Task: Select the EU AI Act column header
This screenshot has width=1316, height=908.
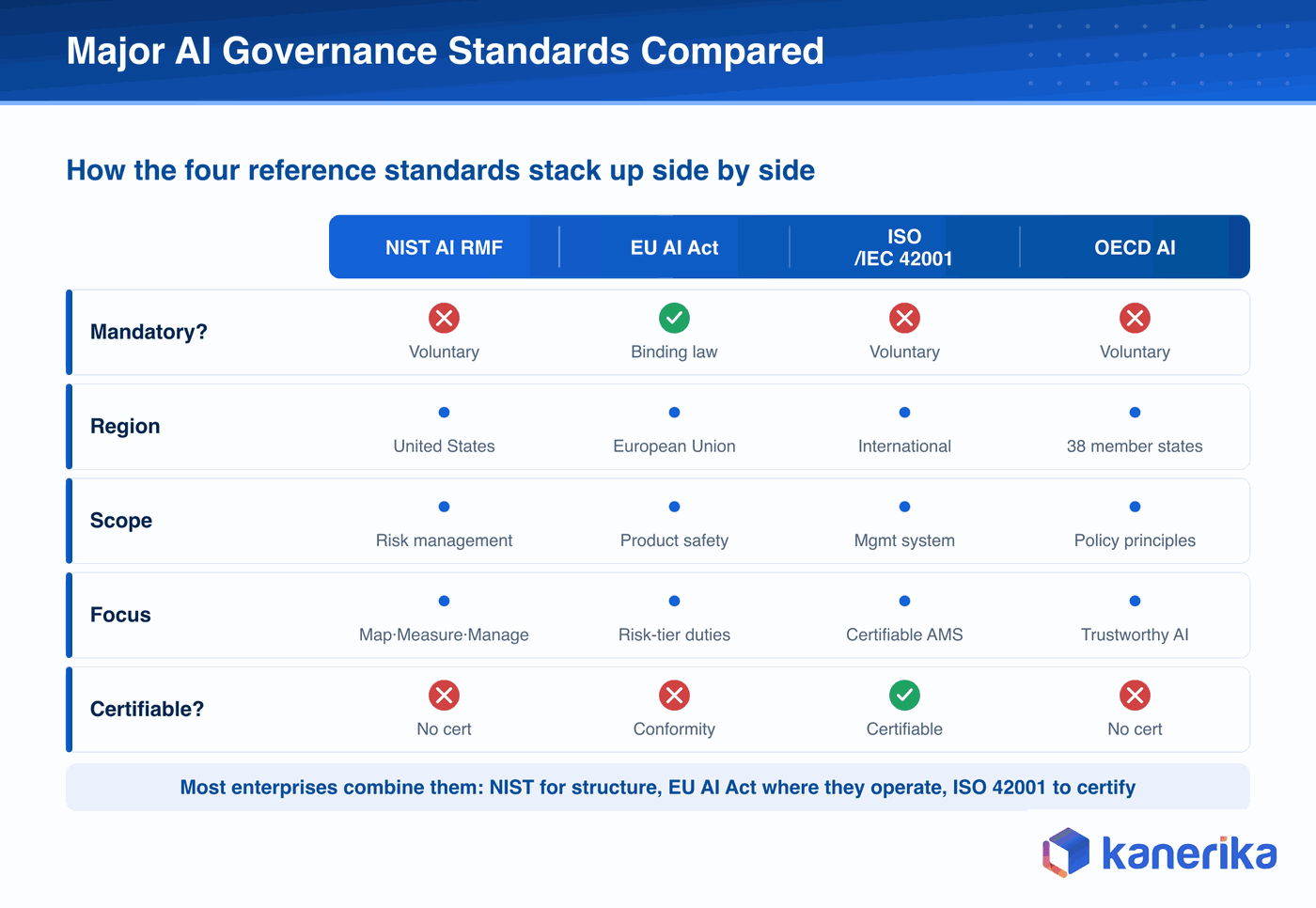Action: click(x=674, y=247)
